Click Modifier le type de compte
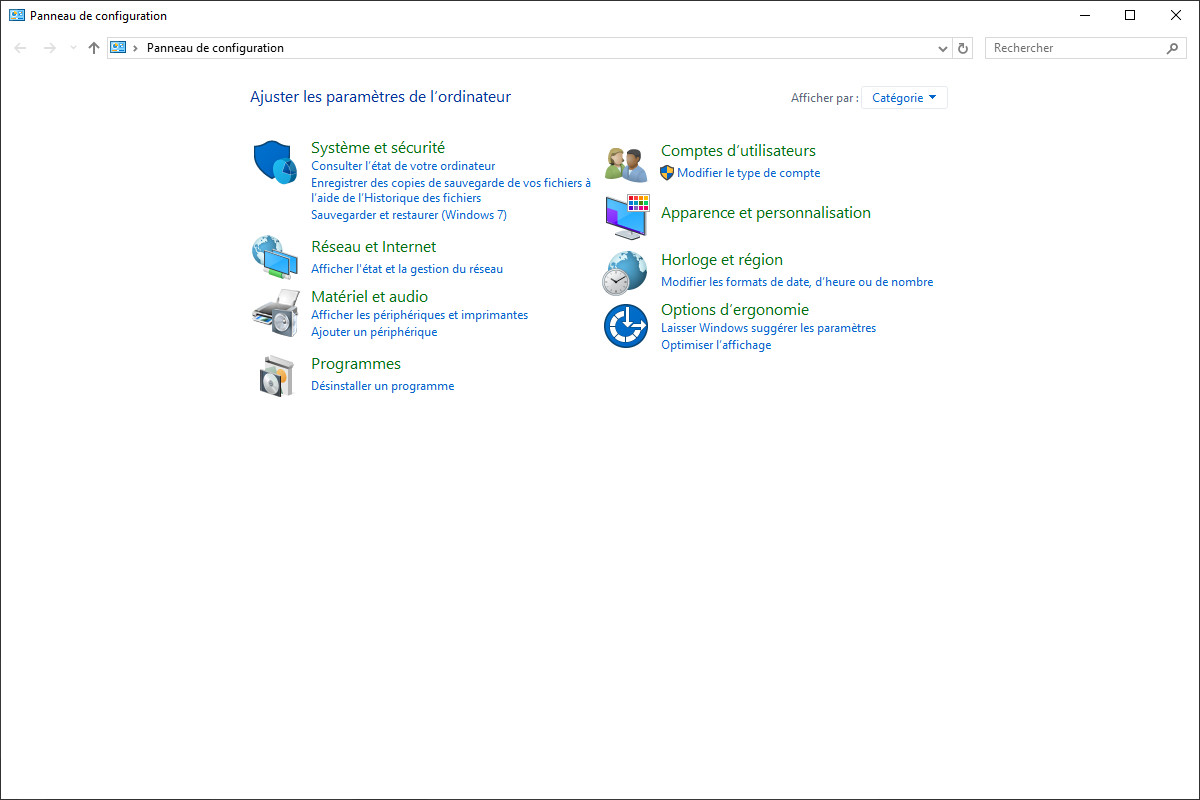This screenshot has height=800, width=1200. click(749, 173)
